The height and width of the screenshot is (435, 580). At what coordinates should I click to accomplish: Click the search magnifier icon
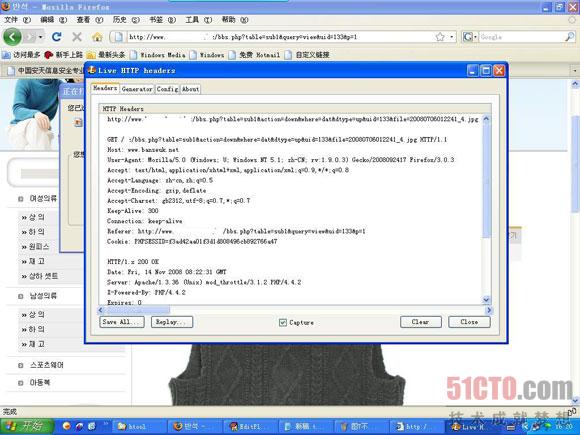point(570,37)
